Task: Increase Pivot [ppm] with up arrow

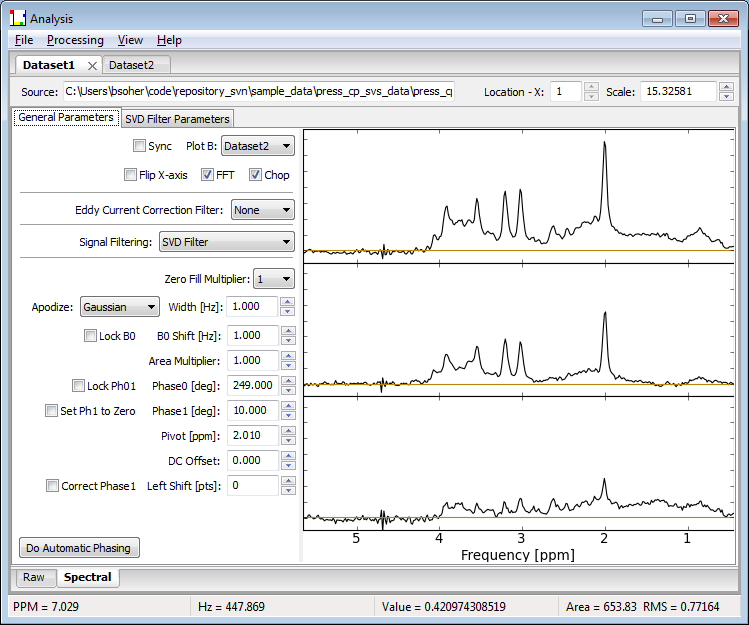Action: click(288, 431)
